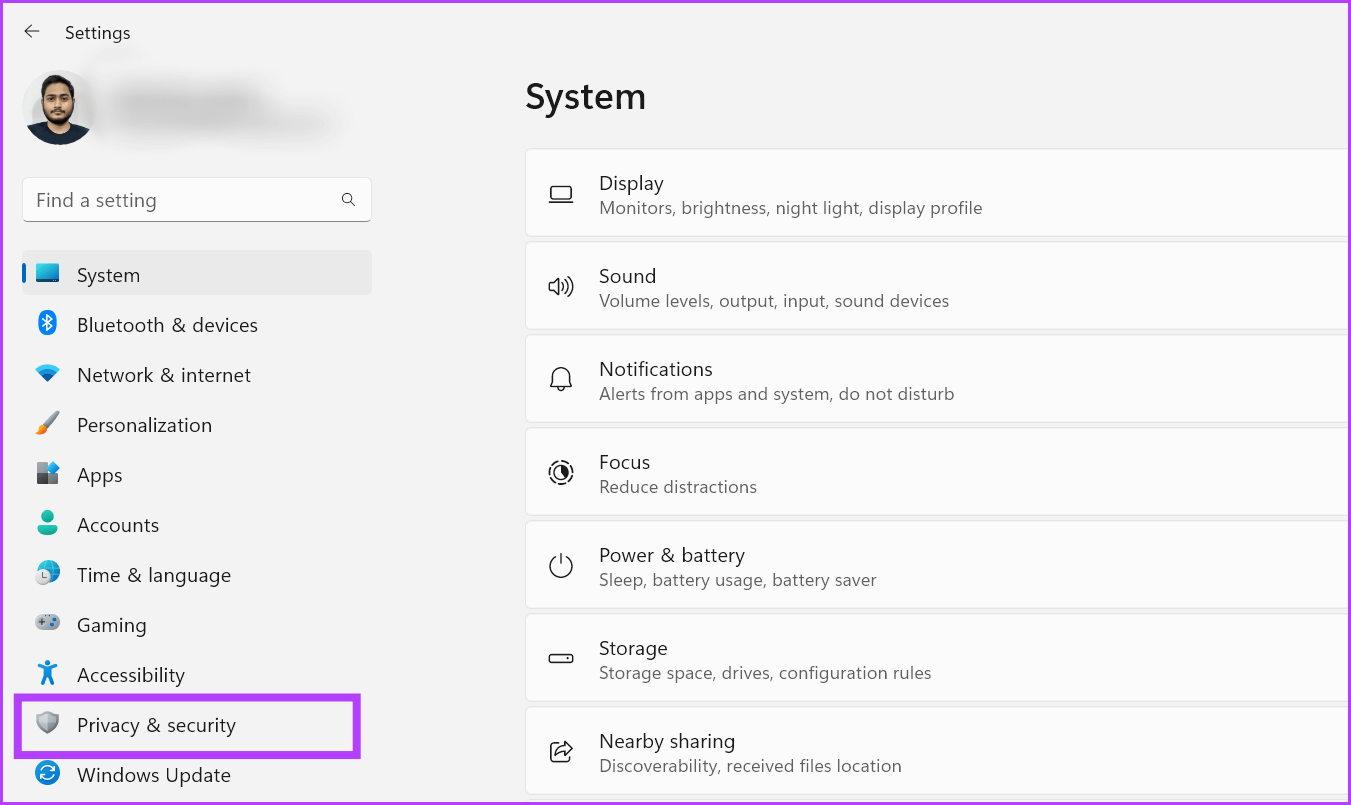
Task: Click 'Discoverability, received files location' description
Action: (750, 766)
